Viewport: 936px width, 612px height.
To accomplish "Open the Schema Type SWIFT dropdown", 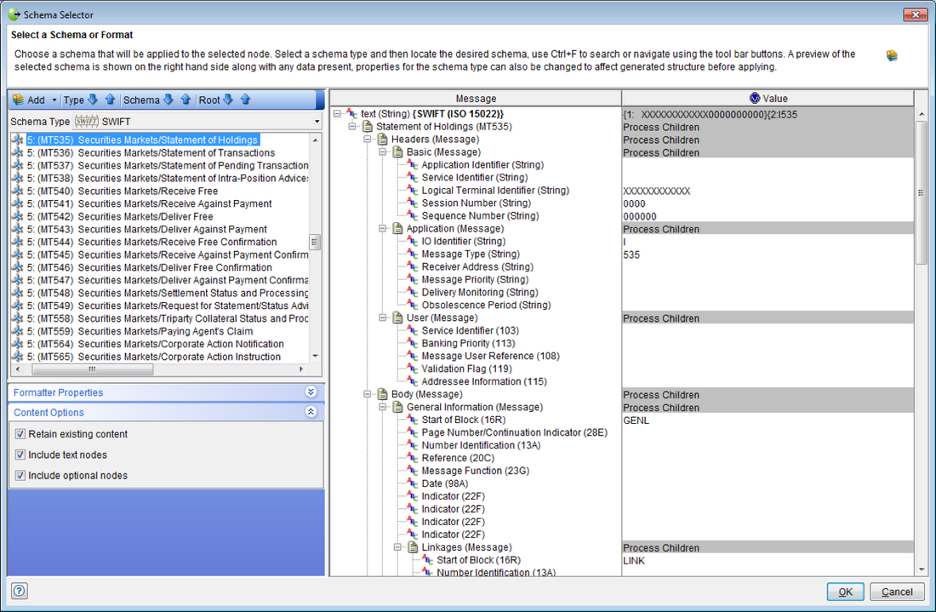I will (314, 121).
